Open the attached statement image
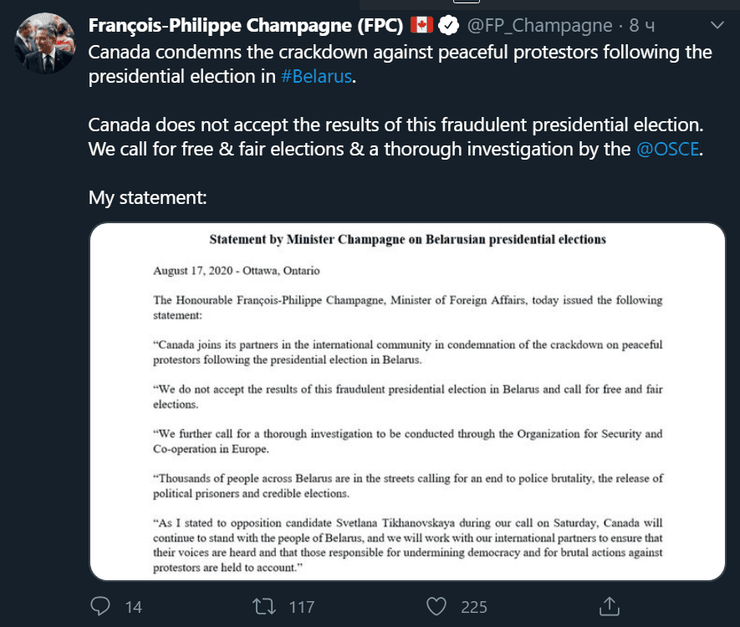This screenshot has height=627, width=740. (407, 402)
